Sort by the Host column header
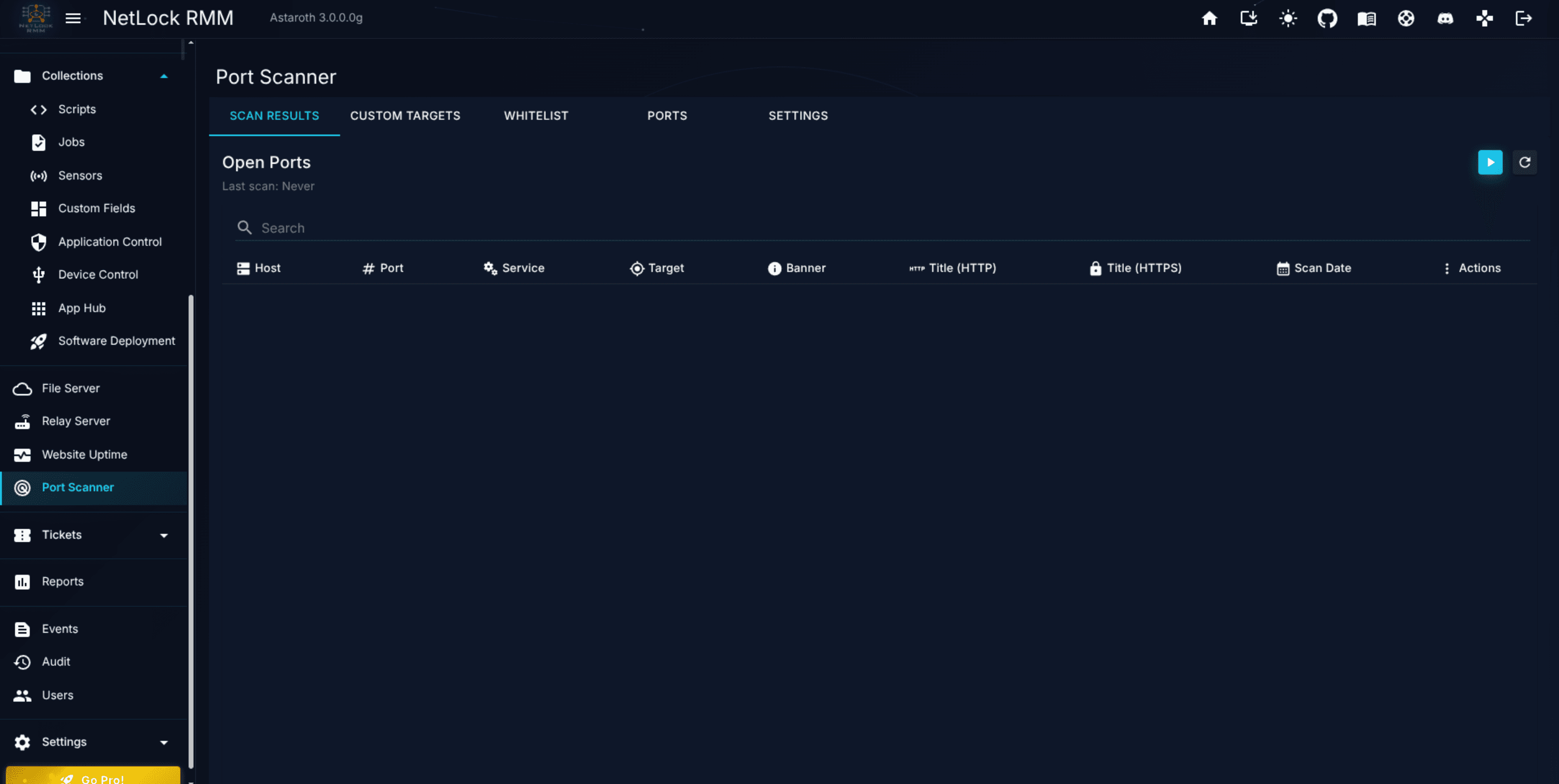This screenshot has width=1559, height=784. coord(259,268)
